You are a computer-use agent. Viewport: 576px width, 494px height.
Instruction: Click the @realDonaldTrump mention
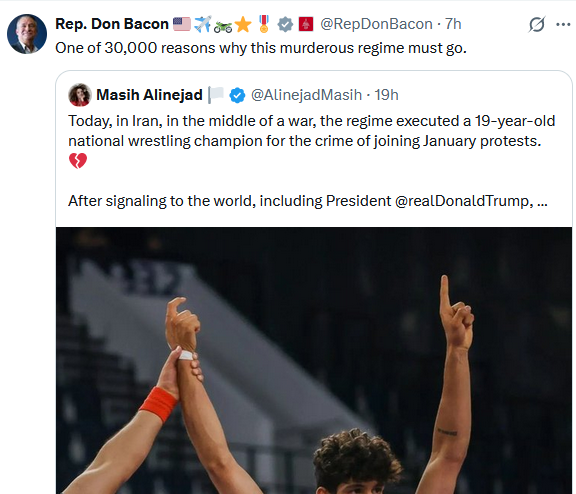[462, 201]
